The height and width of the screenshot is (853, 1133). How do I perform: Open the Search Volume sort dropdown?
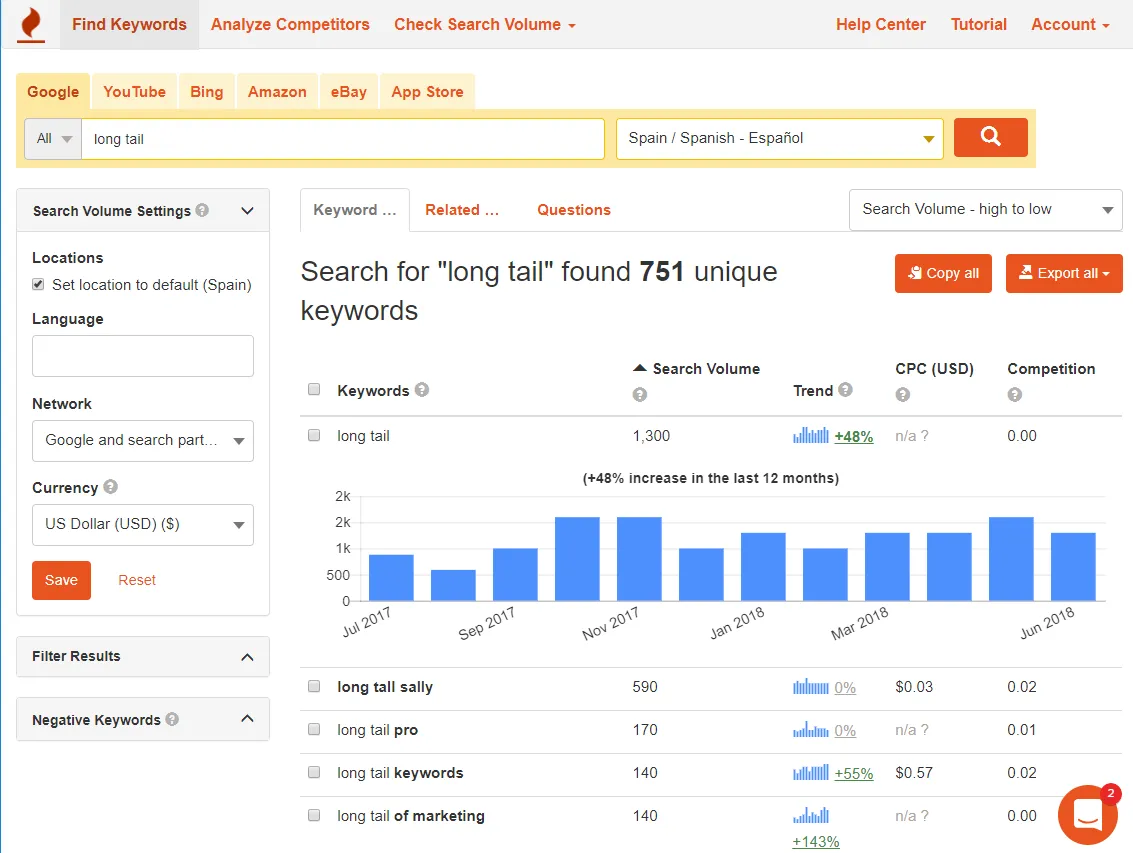click(986, 210)
